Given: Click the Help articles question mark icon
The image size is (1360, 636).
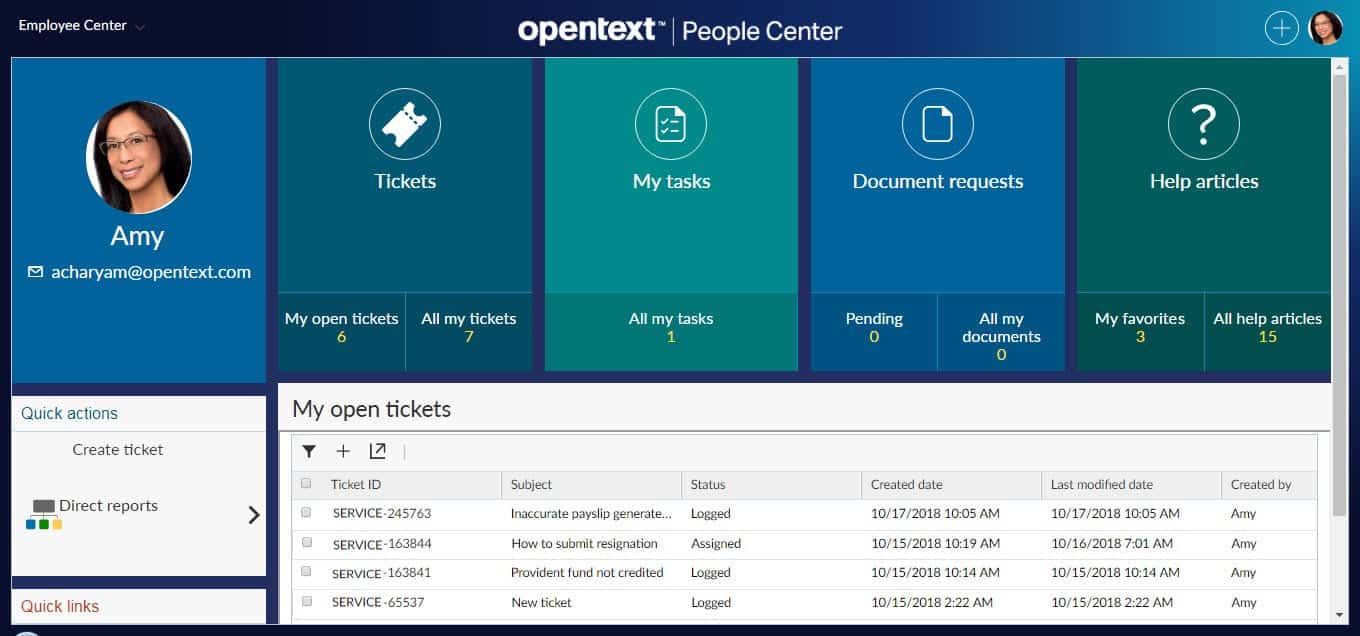Looking at the screenshot, I should click(x=1203, y=124).
